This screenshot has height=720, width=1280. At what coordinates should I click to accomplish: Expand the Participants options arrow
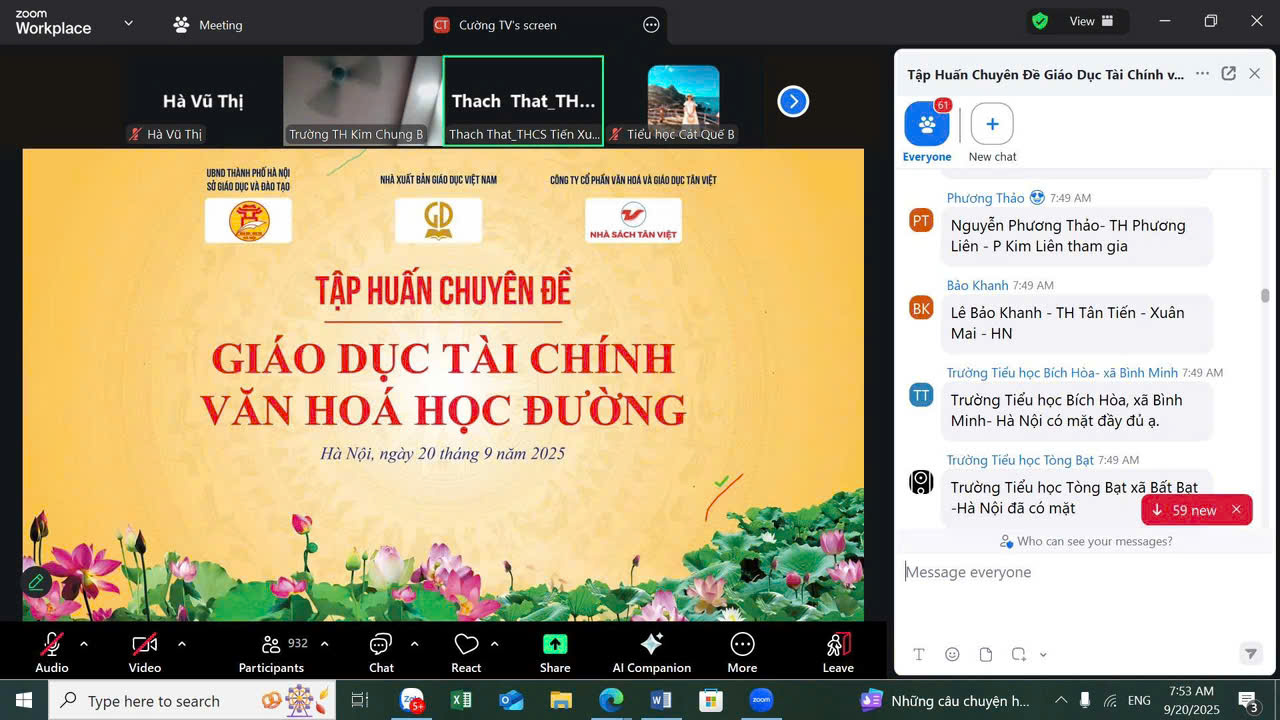point(324,644)
